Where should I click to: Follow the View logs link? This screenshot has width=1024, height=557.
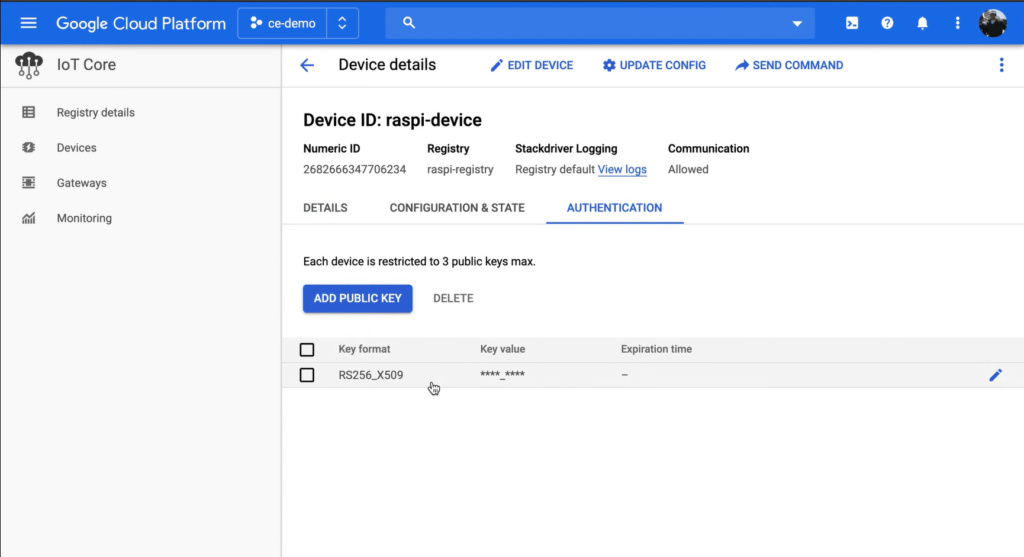pyautogui.click(x=622, y=169)
